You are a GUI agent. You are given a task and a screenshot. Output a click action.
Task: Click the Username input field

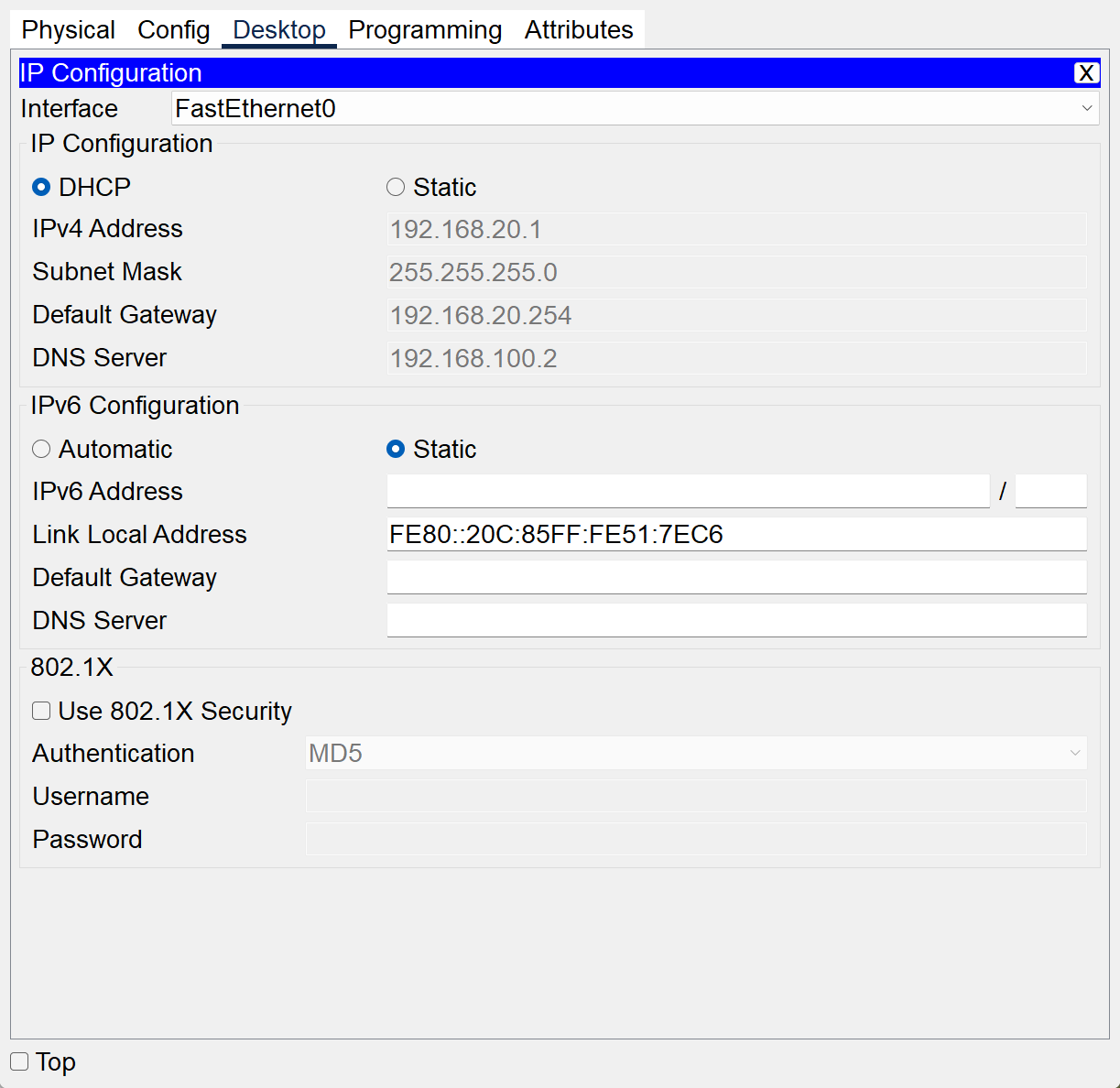point(696,796)
